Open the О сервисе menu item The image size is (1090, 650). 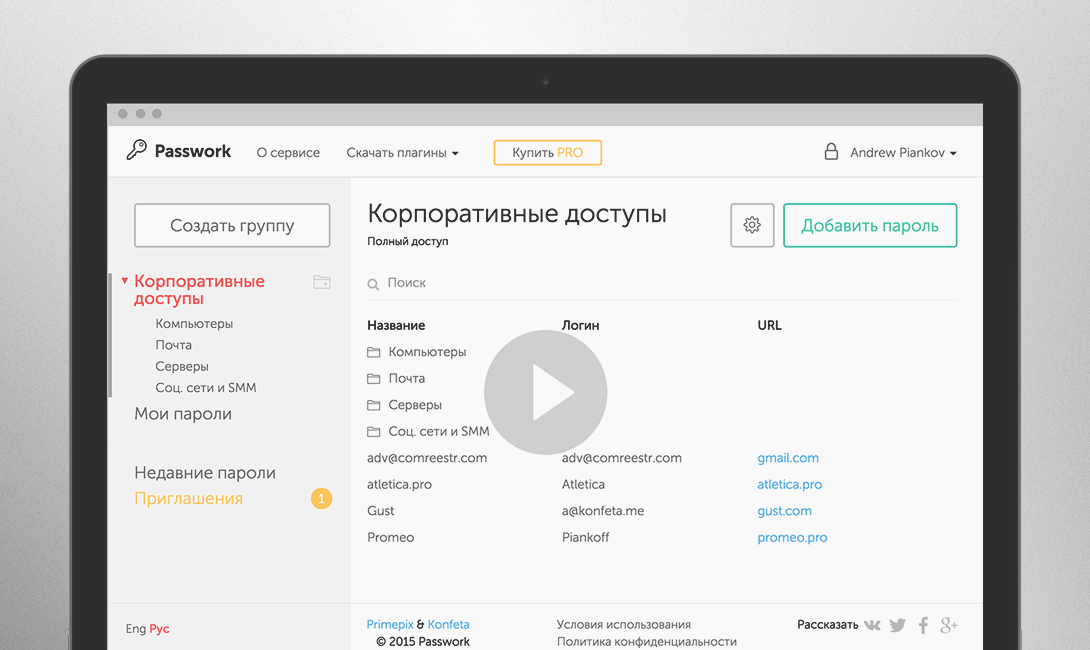pos(288,153)
